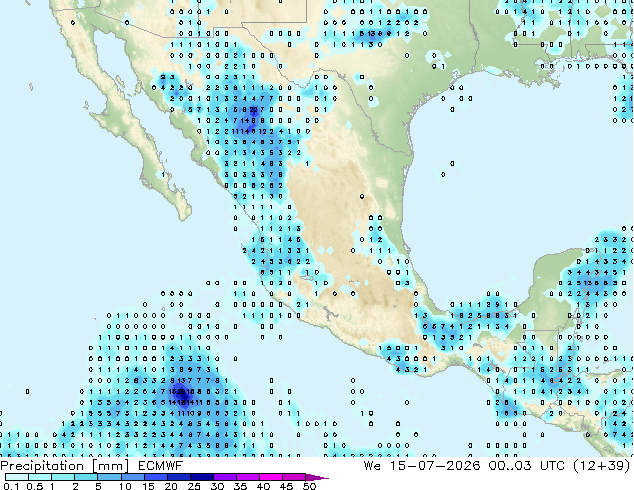Screen dimensions: 634x490
Task: Click the 0.1–0.5 mm legend swatch
Action: 17,477
